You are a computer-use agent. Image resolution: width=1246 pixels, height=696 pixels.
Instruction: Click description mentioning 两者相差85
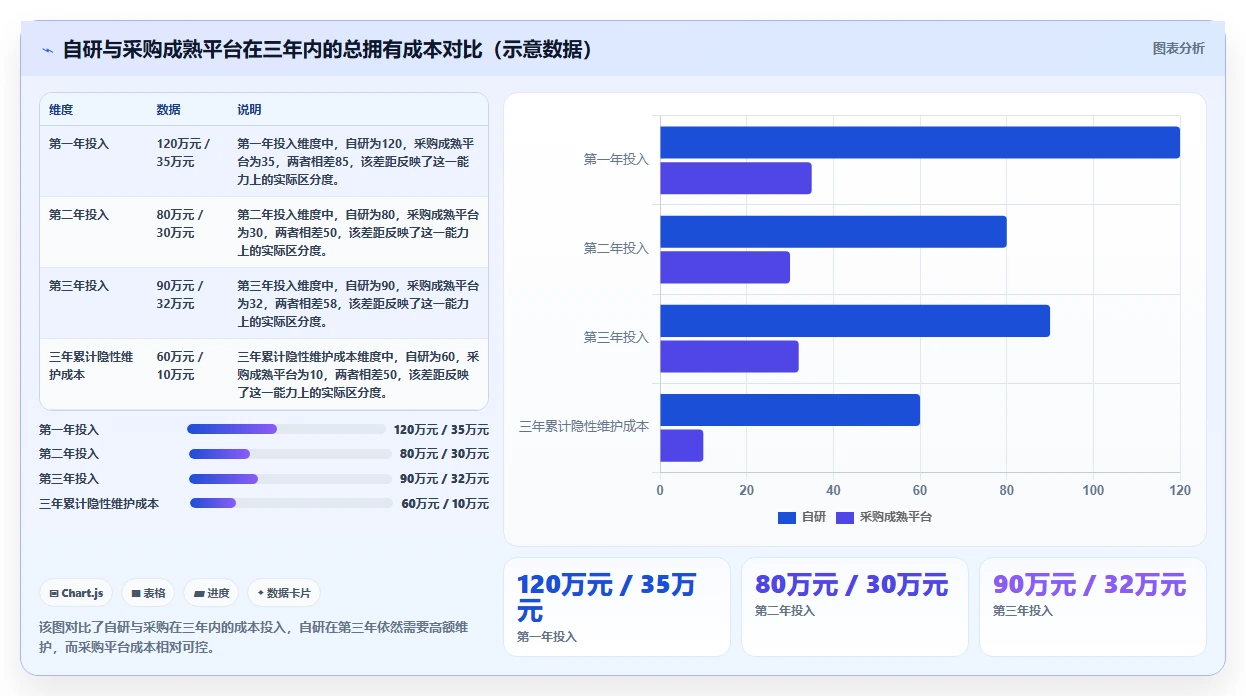[x=358, y=162]
